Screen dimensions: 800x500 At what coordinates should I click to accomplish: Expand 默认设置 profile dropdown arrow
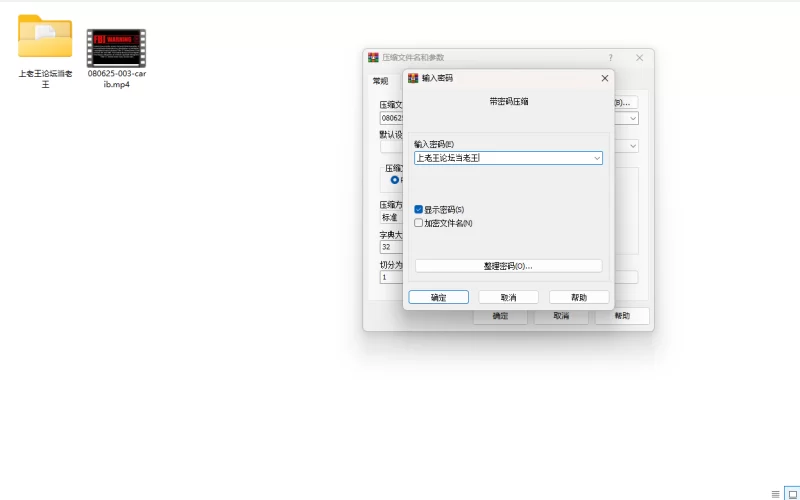coord(633,146)
